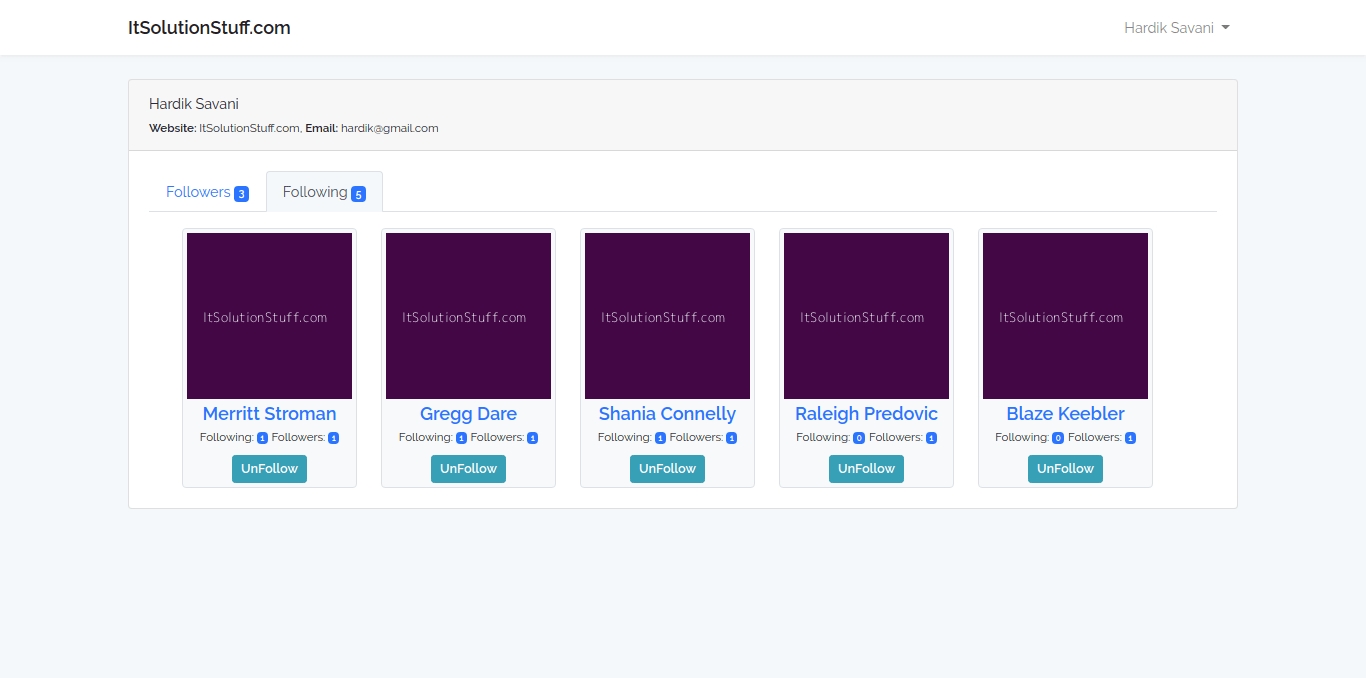Unfollow Blaze Keebler
The image size is (1366, 678).
(x=1065, y=468)
